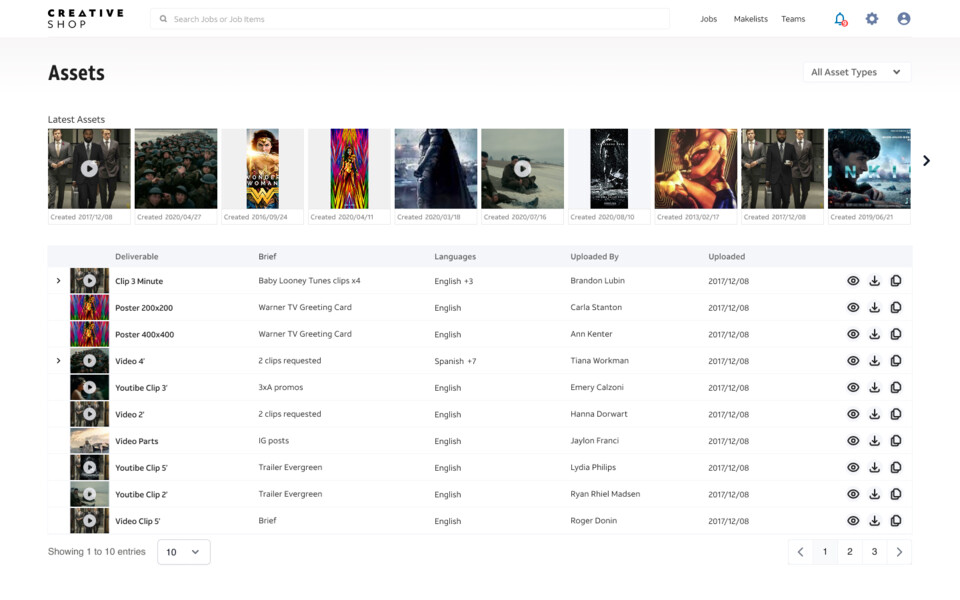Preview Clip 3 Minute with eye icon
960x600 pixels.
pyautogui.click(x=853, y=281)
